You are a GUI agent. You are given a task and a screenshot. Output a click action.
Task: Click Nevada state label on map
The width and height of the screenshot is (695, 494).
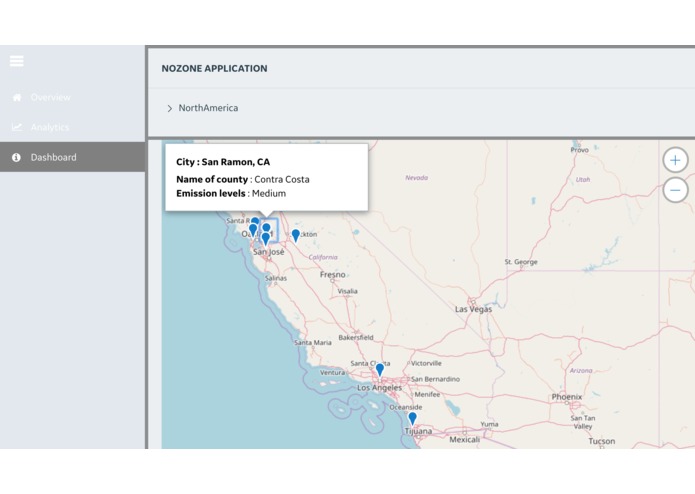point(417,178)
